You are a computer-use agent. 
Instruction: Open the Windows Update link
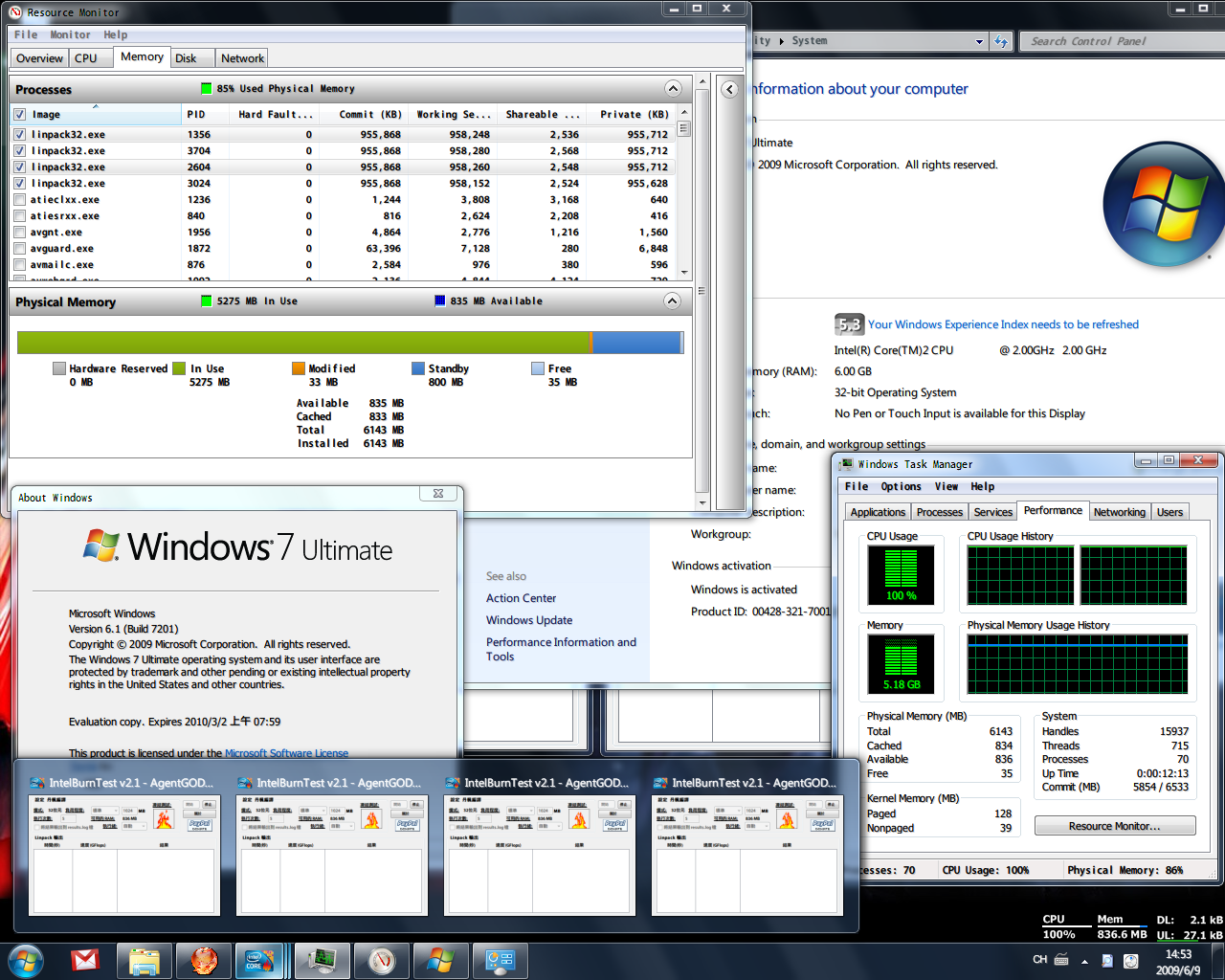[x=529, y=620]
